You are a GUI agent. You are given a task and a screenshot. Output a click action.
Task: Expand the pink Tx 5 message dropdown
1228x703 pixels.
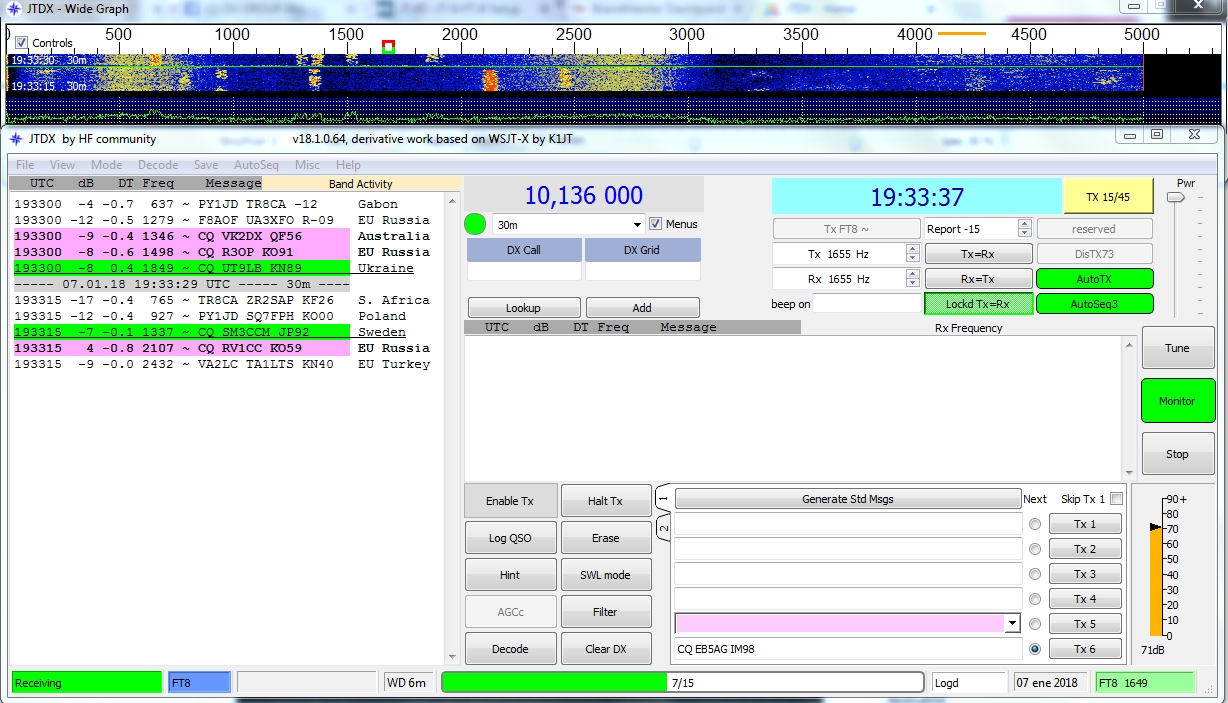[1012, 624]
